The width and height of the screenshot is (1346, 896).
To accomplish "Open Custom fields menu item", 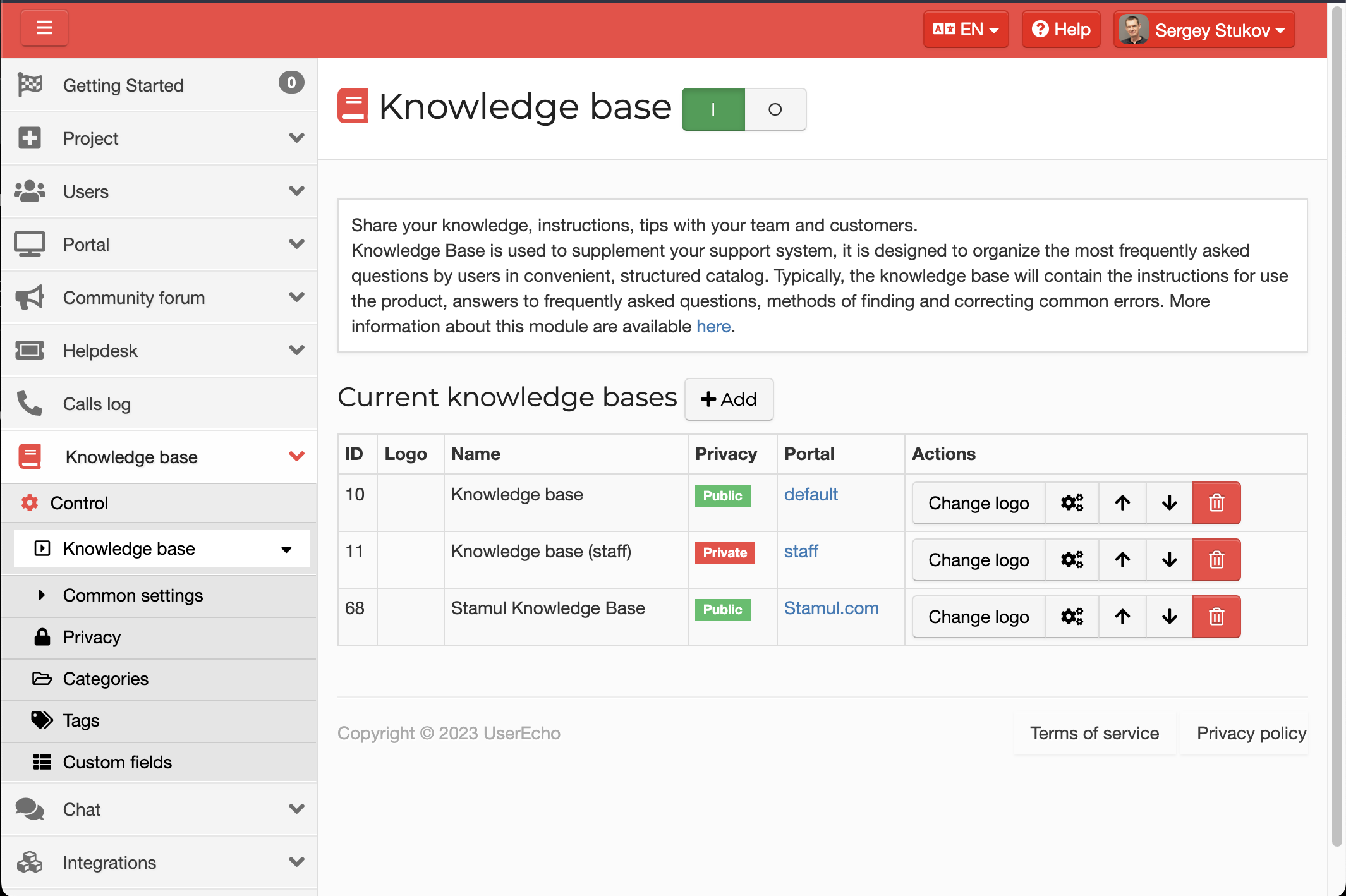I will [159, 762].
